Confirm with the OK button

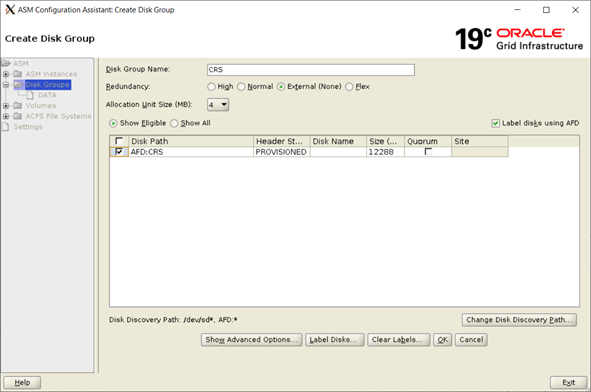click(442, 340)
